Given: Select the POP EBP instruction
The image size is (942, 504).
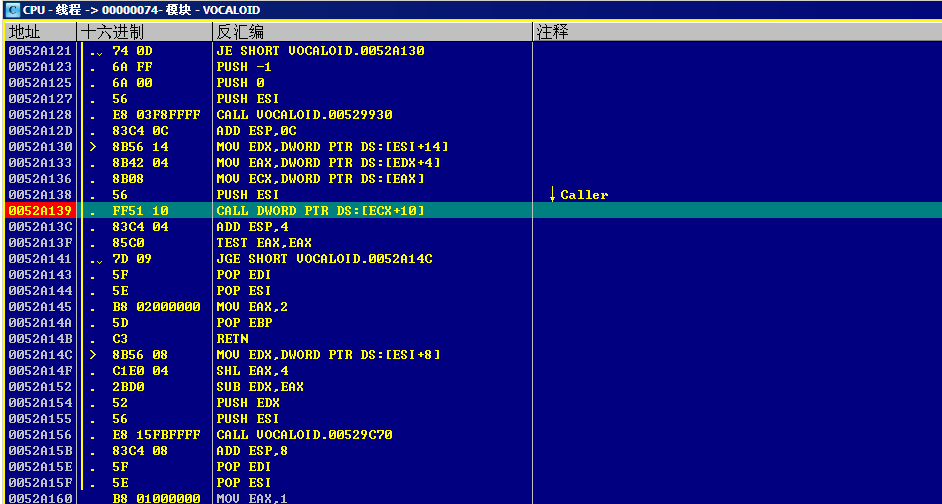Looking at the screenshot, I should coord(244,323).
